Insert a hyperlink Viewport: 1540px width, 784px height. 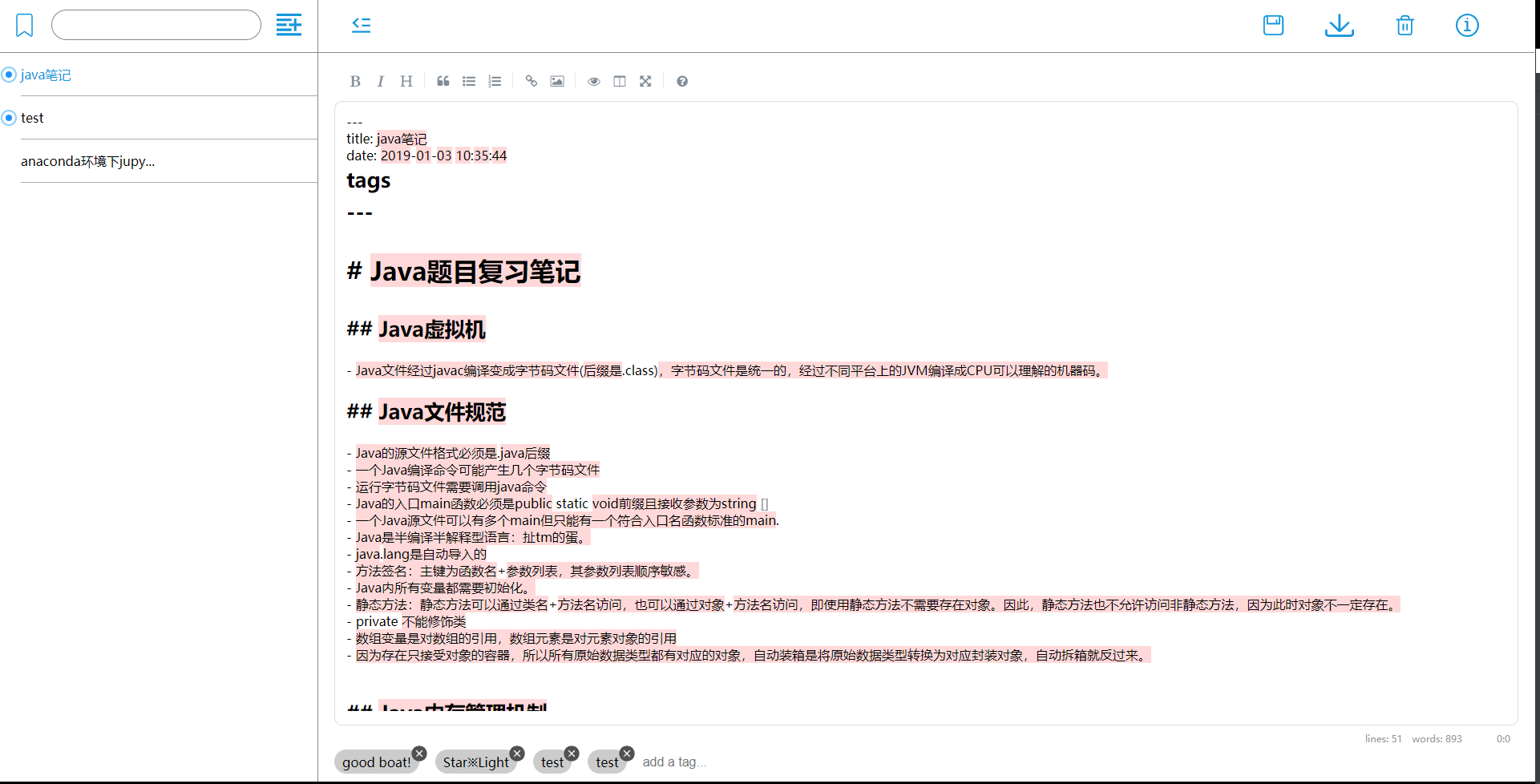click(532, 81)
